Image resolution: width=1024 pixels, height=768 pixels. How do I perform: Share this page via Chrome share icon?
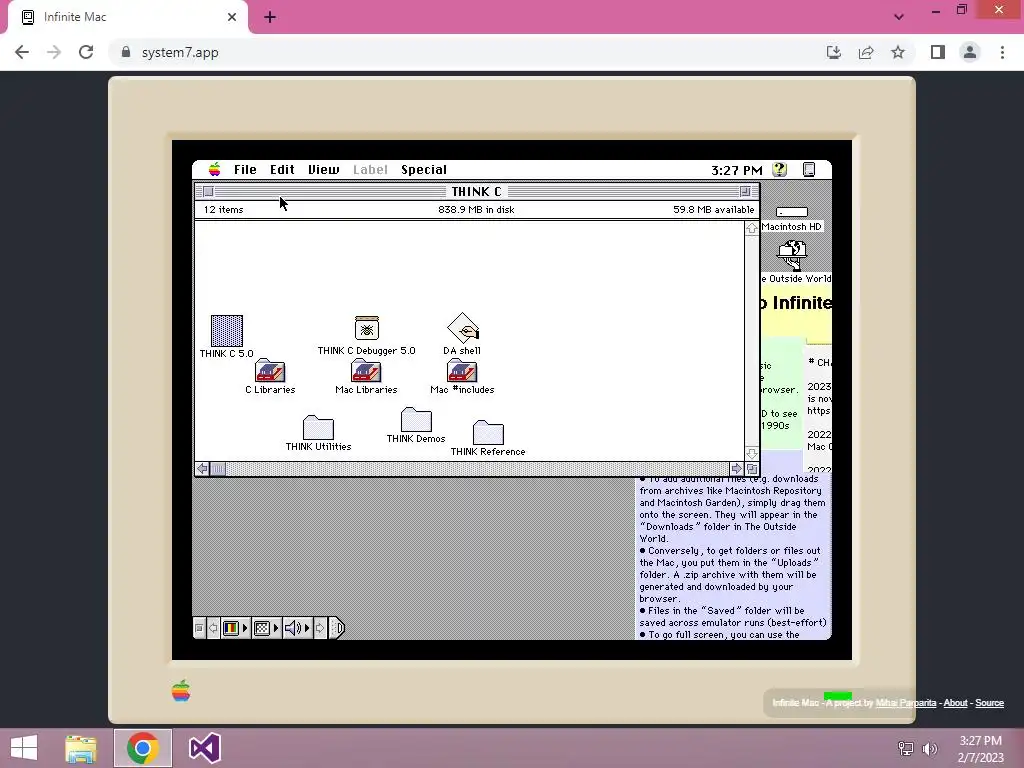(866, 52)
